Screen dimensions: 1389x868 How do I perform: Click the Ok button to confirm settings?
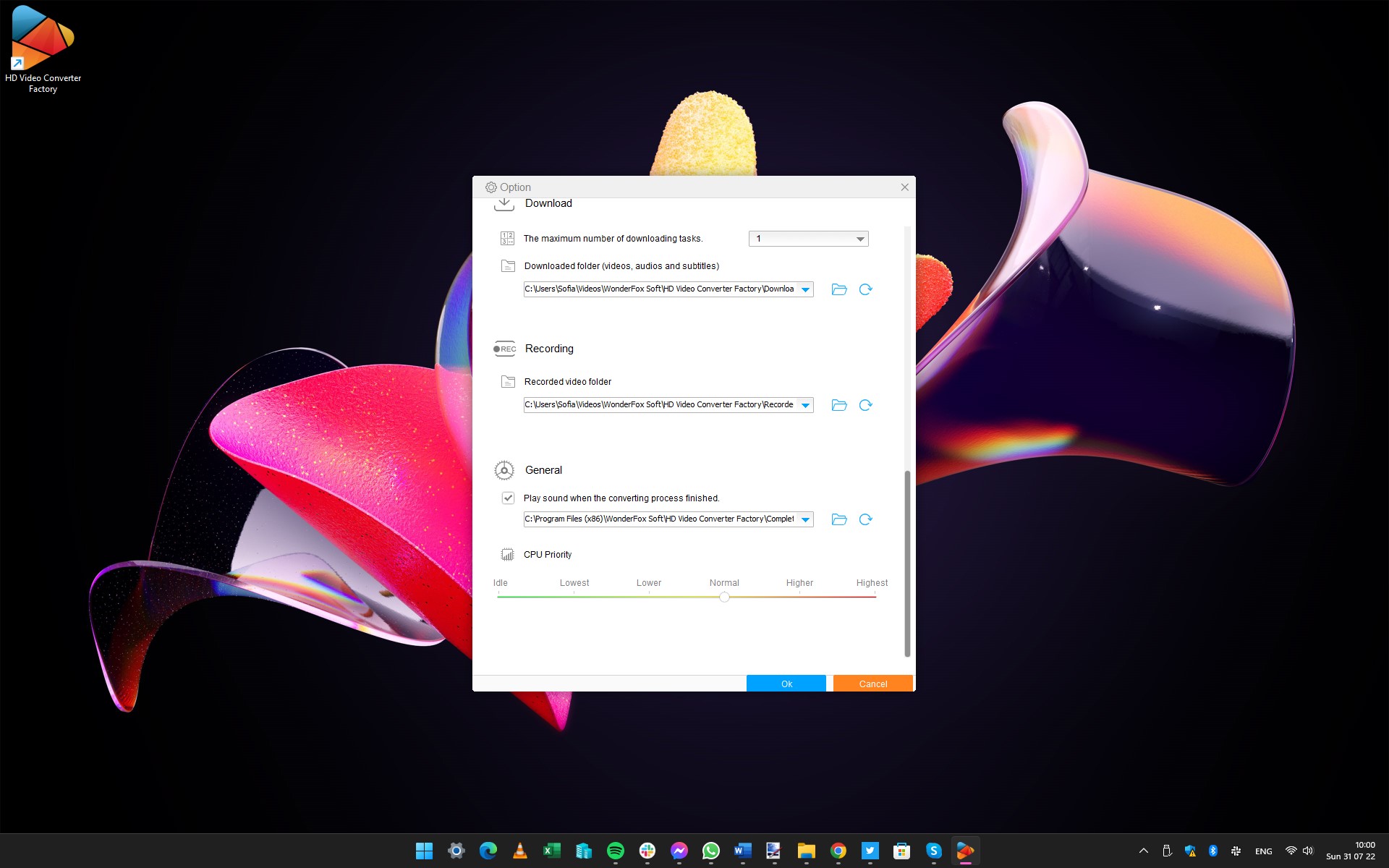click(787, 683)
